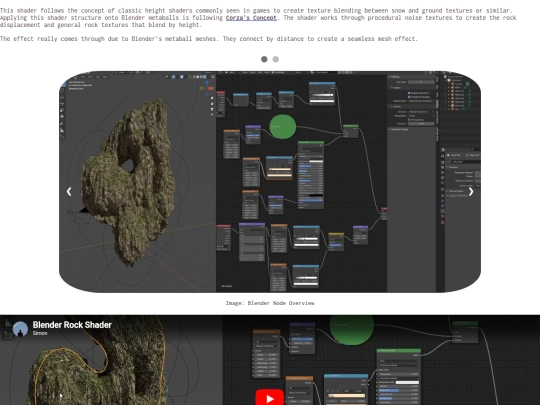Click the 'Image: Blender Node Overview' caption
Screen dimensions: 540x405
(x=270, y=303)
